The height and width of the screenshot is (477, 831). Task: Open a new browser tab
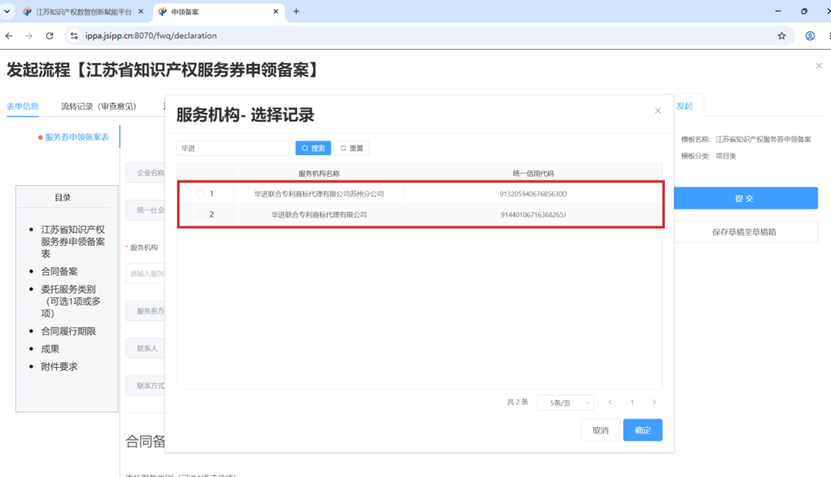296,11
